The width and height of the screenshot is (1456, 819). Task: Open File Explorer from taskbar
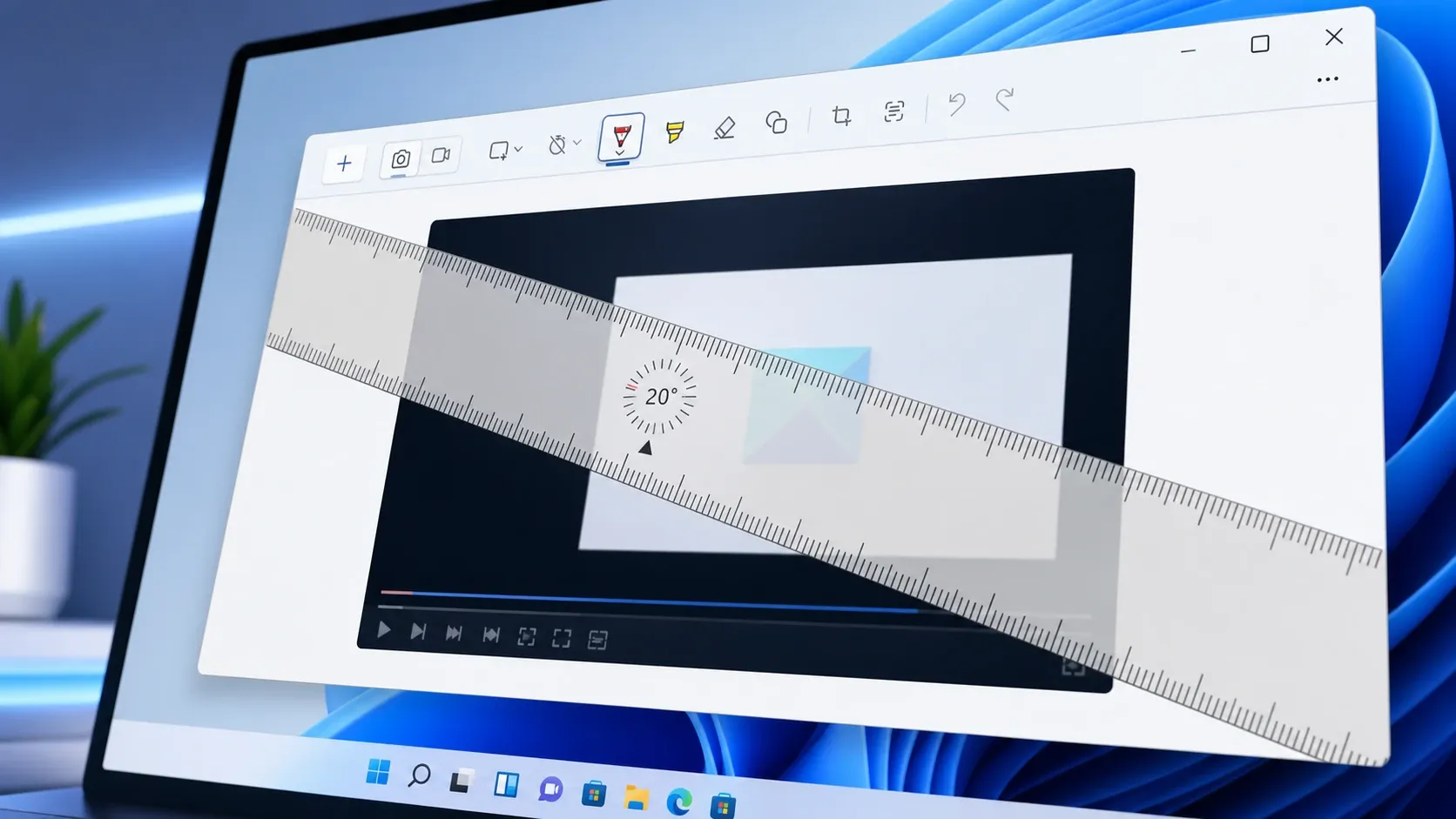637,797
